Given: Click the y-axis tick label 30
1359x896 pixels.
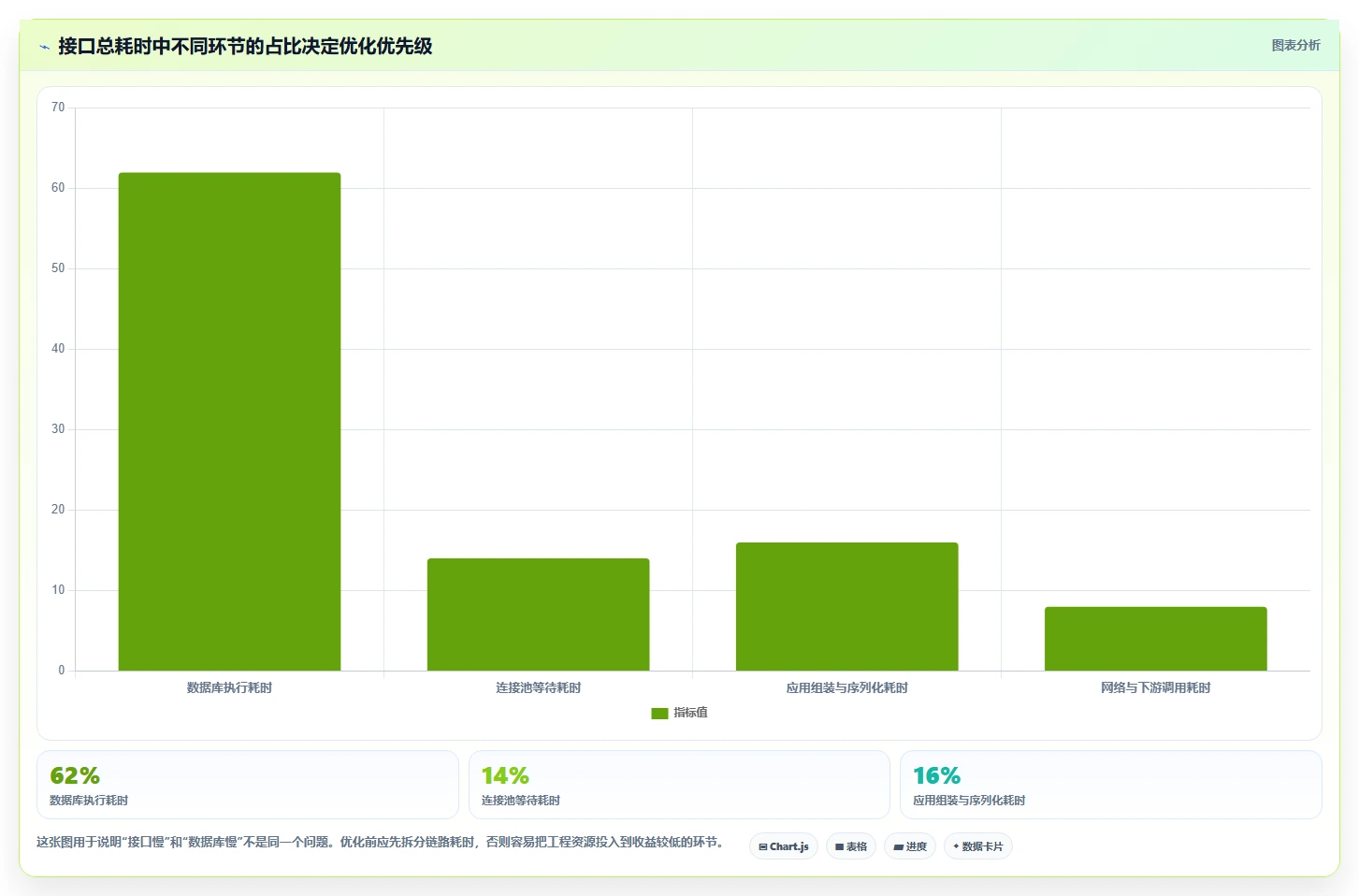Looking at the screenshot, I should pos(58,429).
